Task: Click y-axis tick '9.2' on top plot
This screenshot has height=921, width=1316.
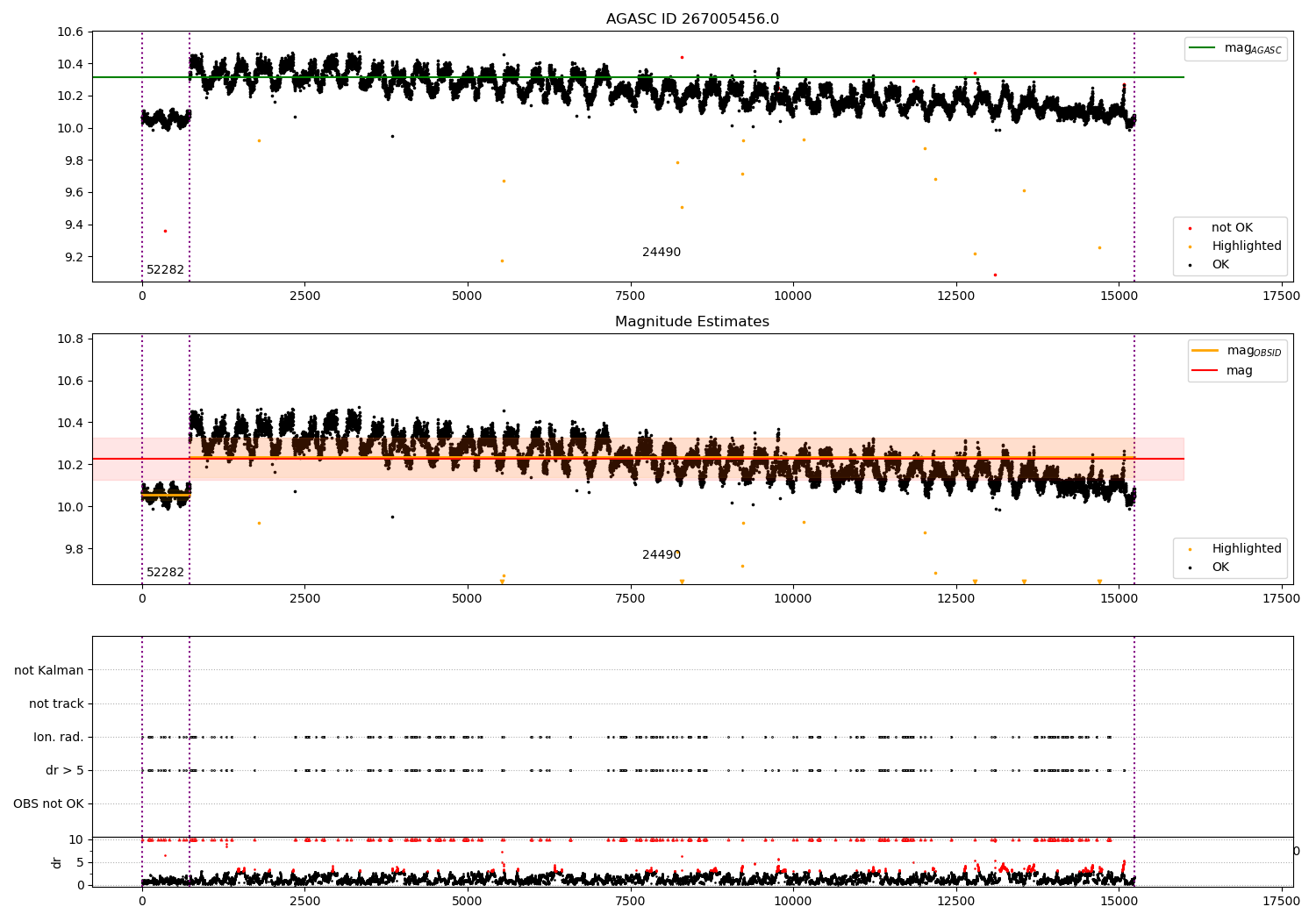Action: 73,257
